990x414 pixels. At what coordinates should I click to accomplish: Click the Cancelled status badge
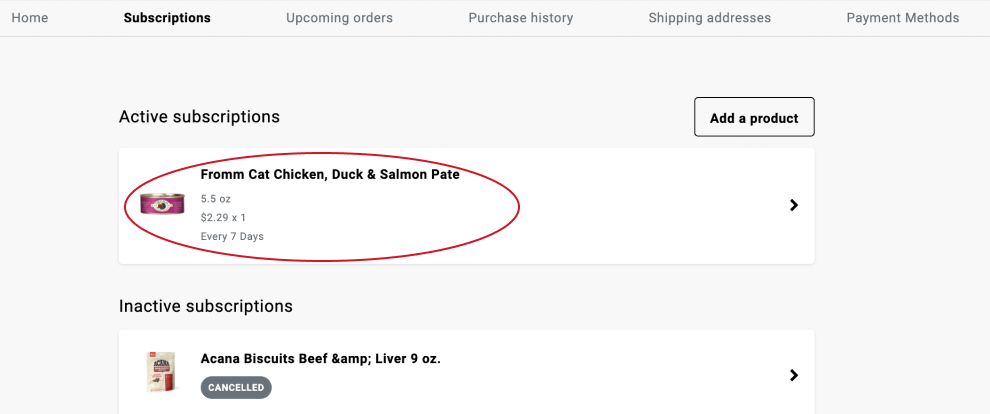pos(236,387)
